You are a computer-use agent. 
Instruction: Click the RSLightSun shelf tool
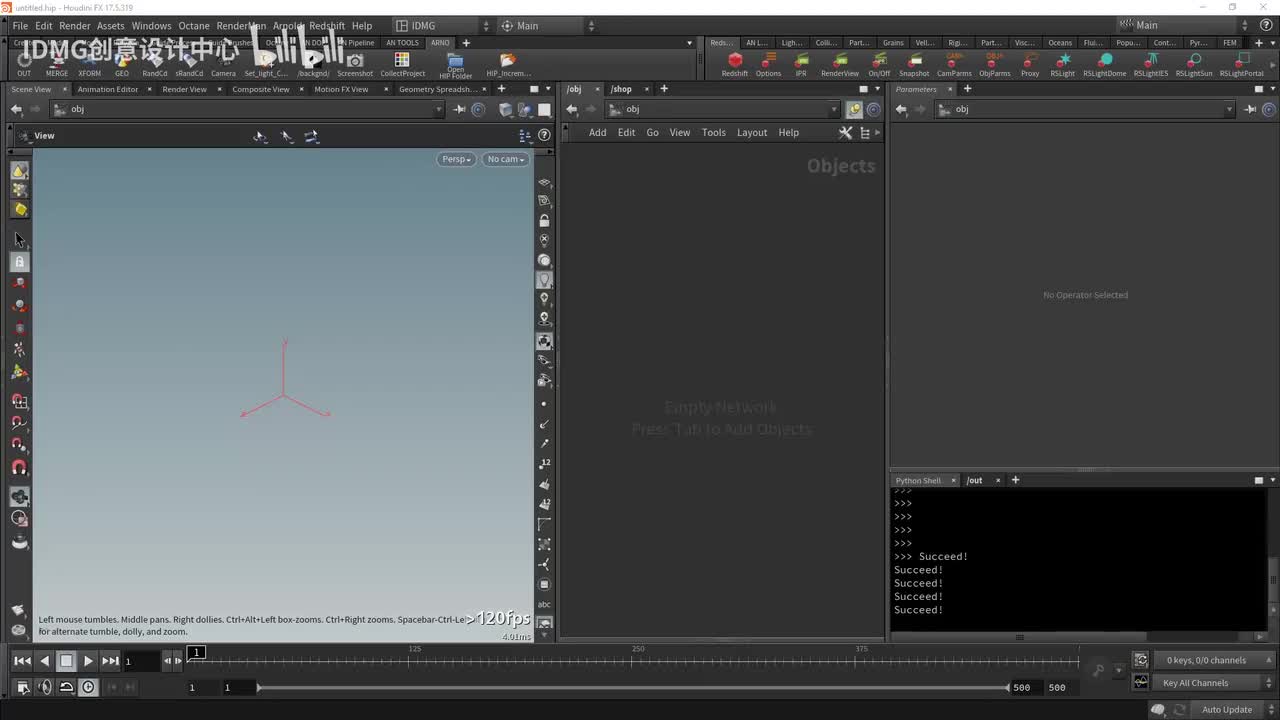tap(1193, 62)
